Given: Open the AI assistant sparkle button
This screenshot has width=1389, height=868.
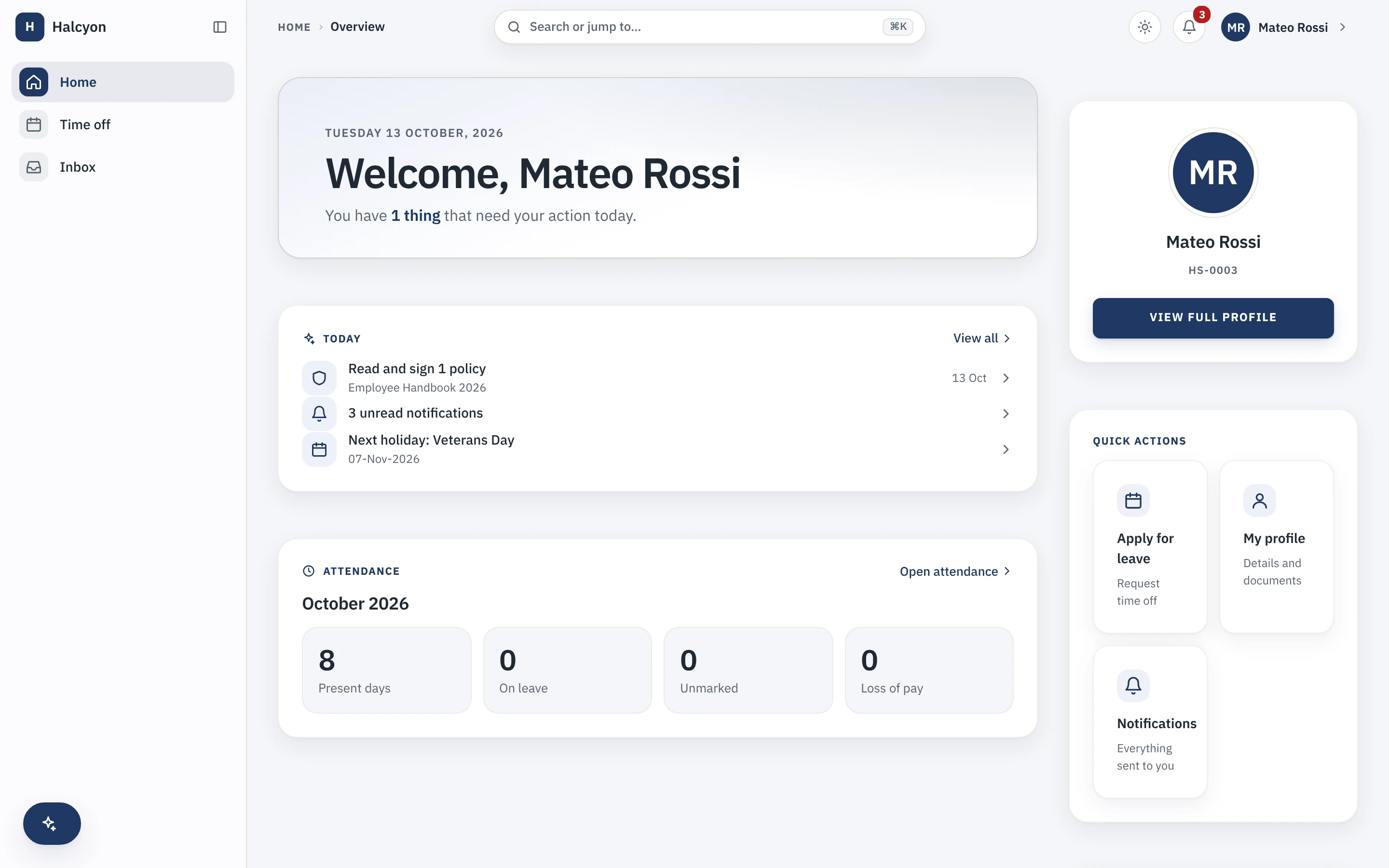Looking at the screenshot, I should pos(52,823).
